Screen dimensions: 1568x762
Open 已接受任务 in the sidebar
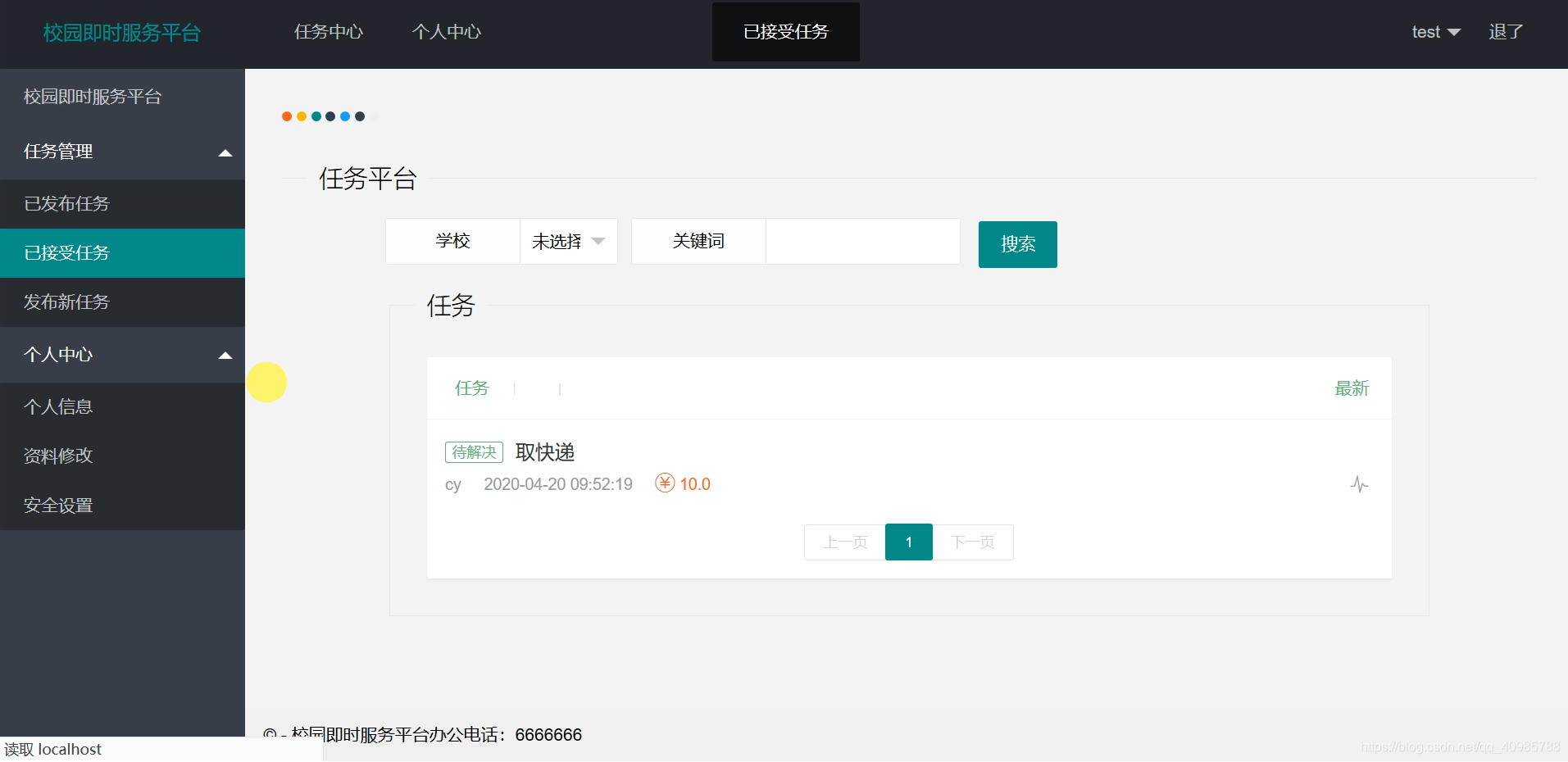click(122, 253)
